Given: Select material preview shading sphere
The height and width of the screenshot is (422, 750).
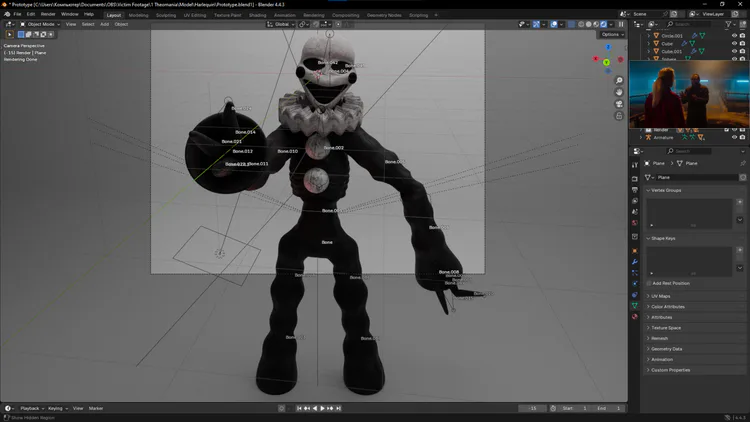Looking at the screenshot, I should pyautogui.click(x=596, y=24).
